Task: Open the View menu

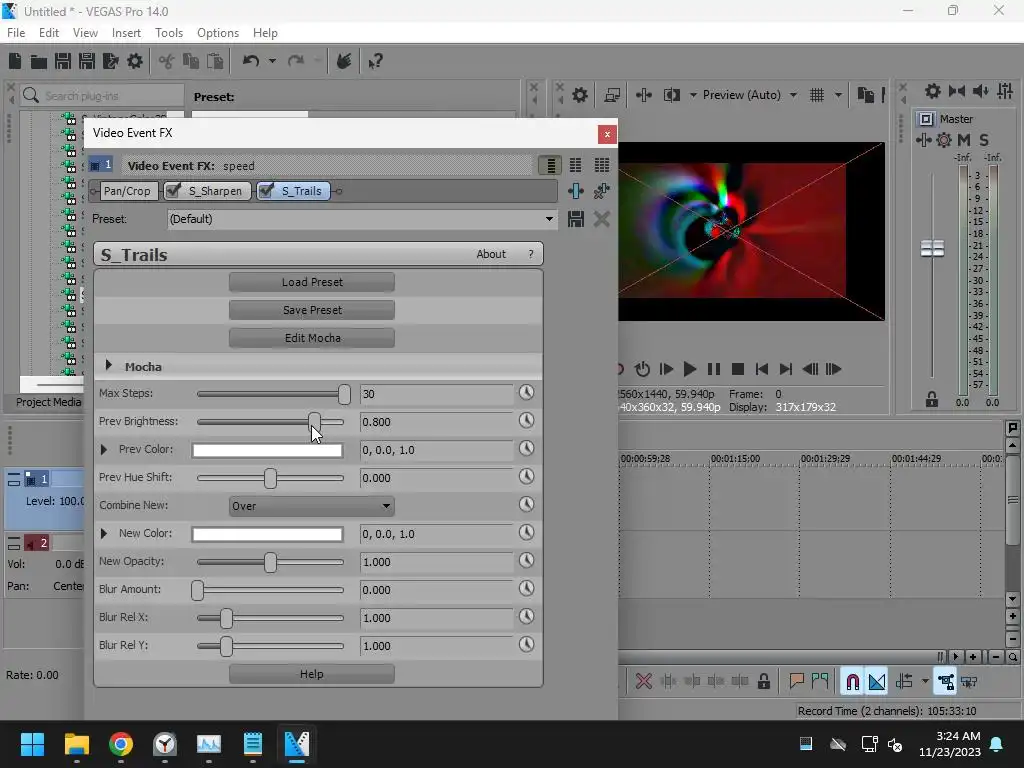Action: [x=85, y=33]
